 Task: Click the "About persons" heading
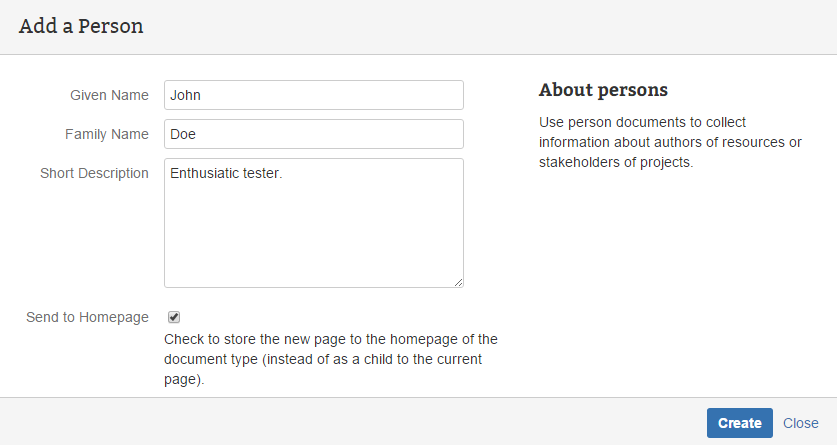pyautogui.click(x=603, y=90)
